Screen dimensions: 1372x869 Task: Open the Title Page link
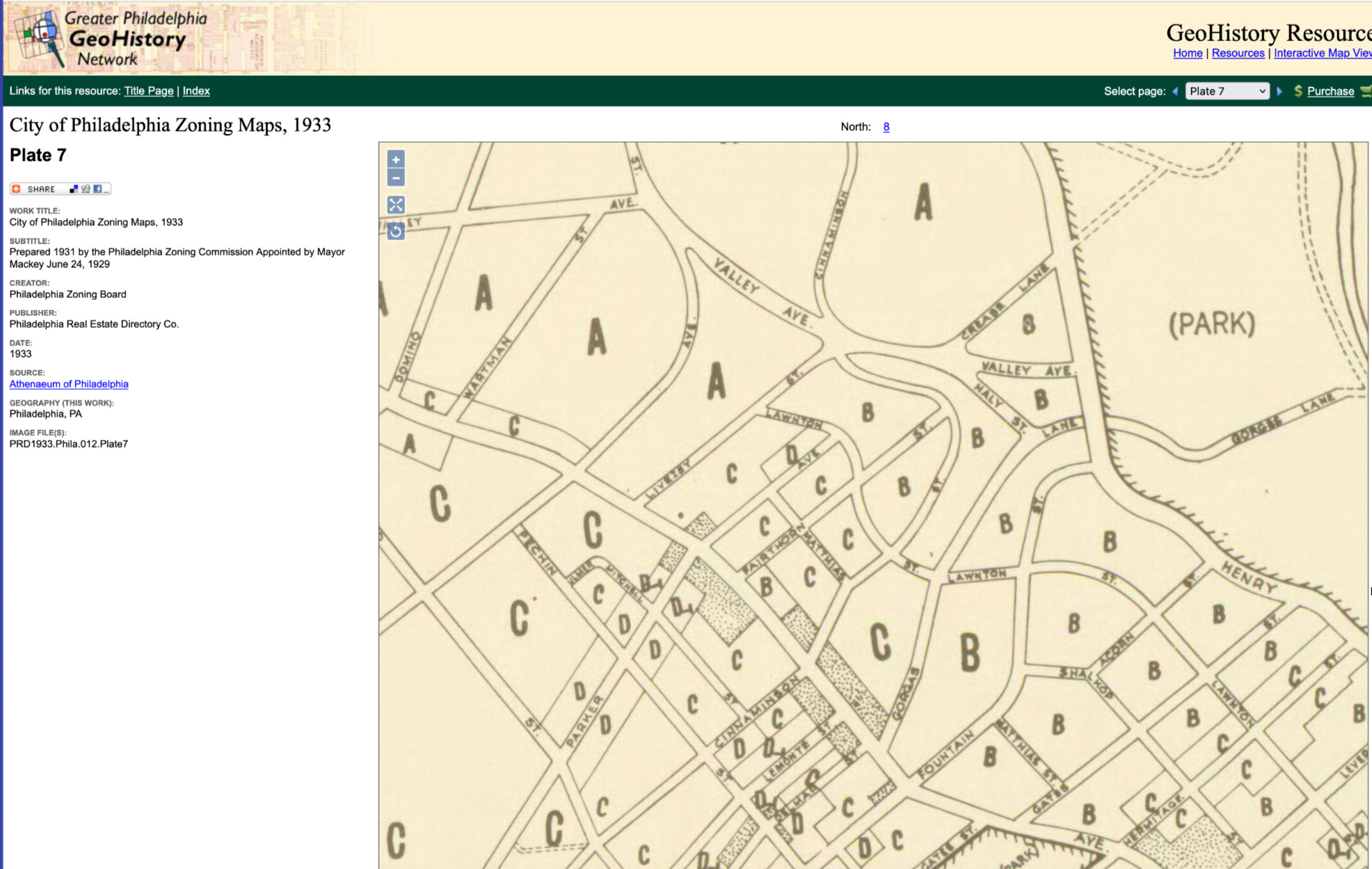148,91
